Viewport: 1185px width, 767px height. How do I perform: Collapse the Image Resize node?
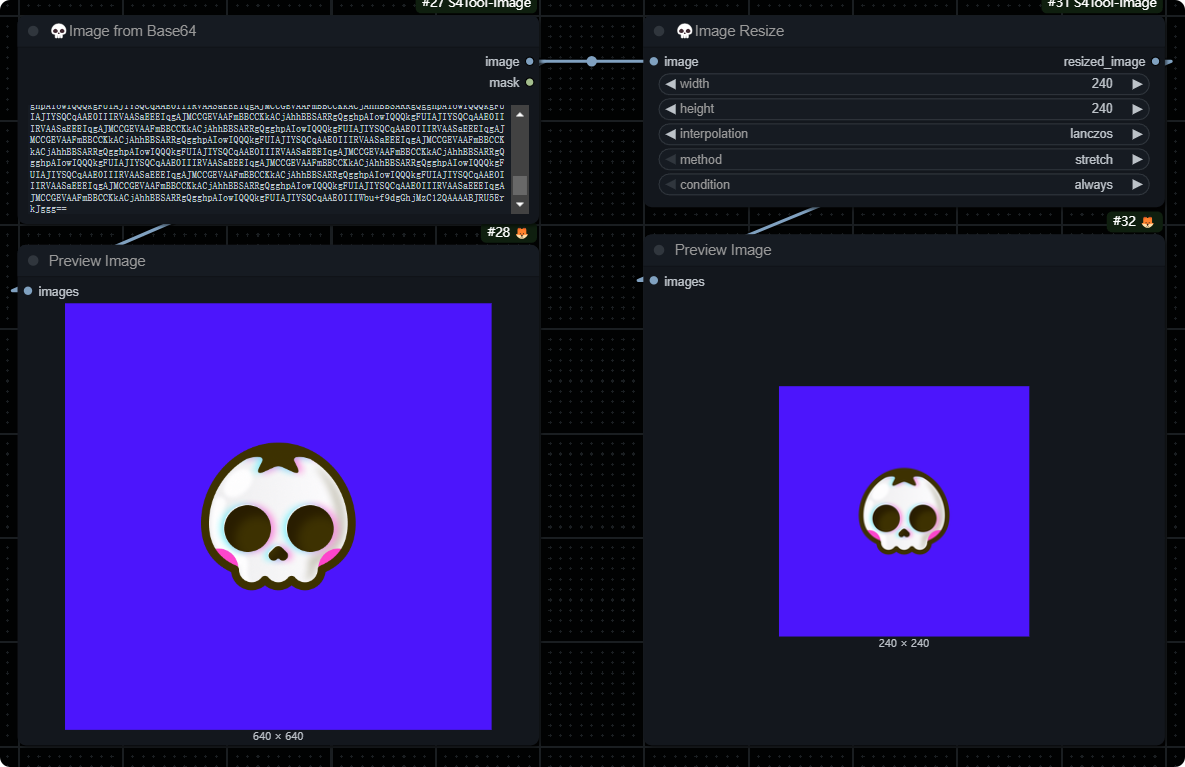pos(659,31)
